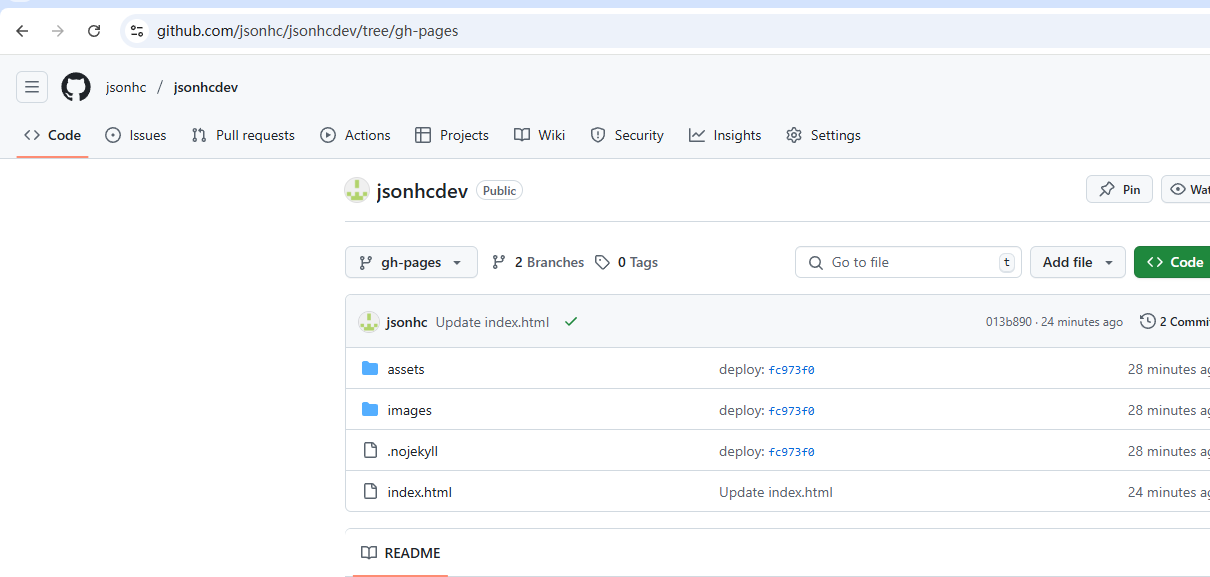Open site information icon in address bar
Image resolution: width=1210 pixels, height=577 pixels.
click(x=137, y=31)
